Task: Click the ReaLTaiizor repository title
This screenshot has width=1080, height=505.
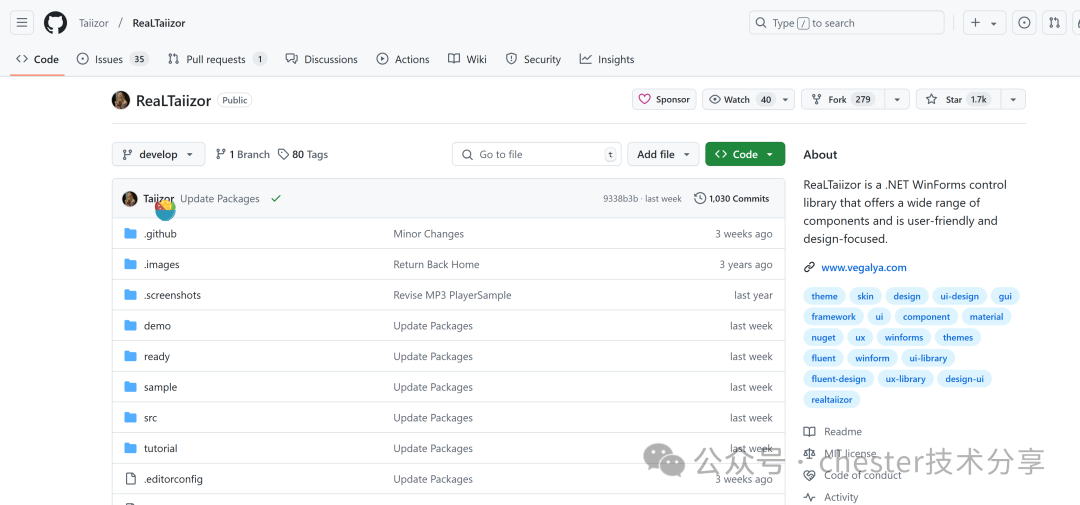Action: click(x=174, y=101)
